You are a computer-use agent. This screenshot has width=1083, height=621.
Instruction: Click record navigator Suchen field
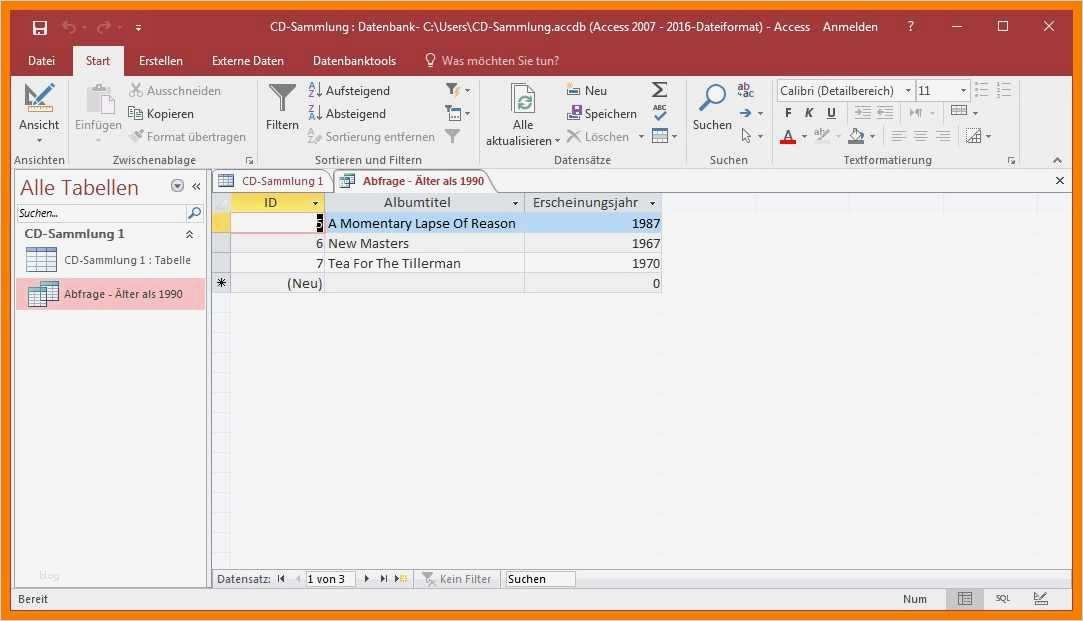[x=539, y=579]
